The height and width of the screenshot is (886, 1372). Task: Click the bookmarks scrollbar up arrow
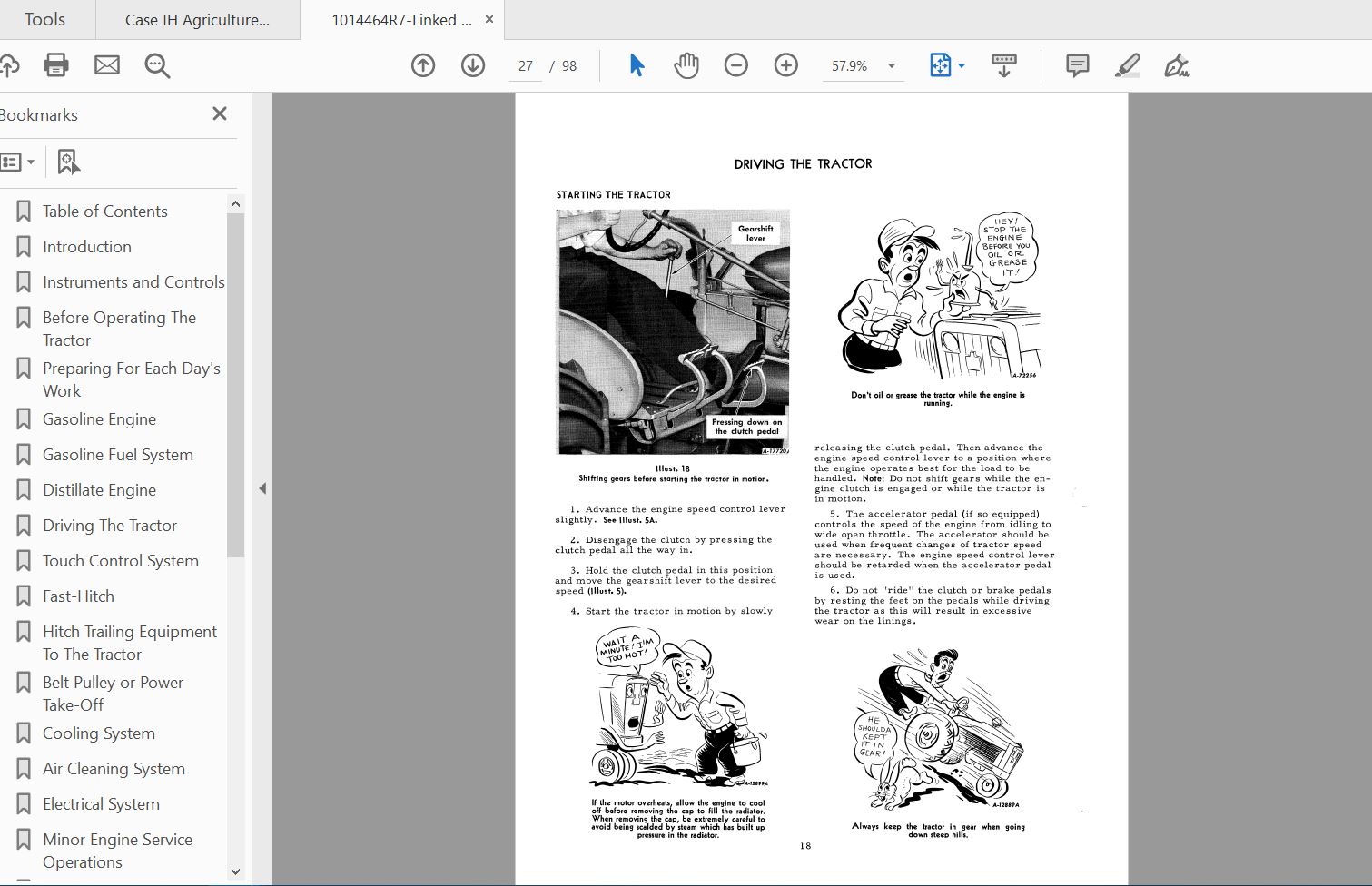[235, 204]
